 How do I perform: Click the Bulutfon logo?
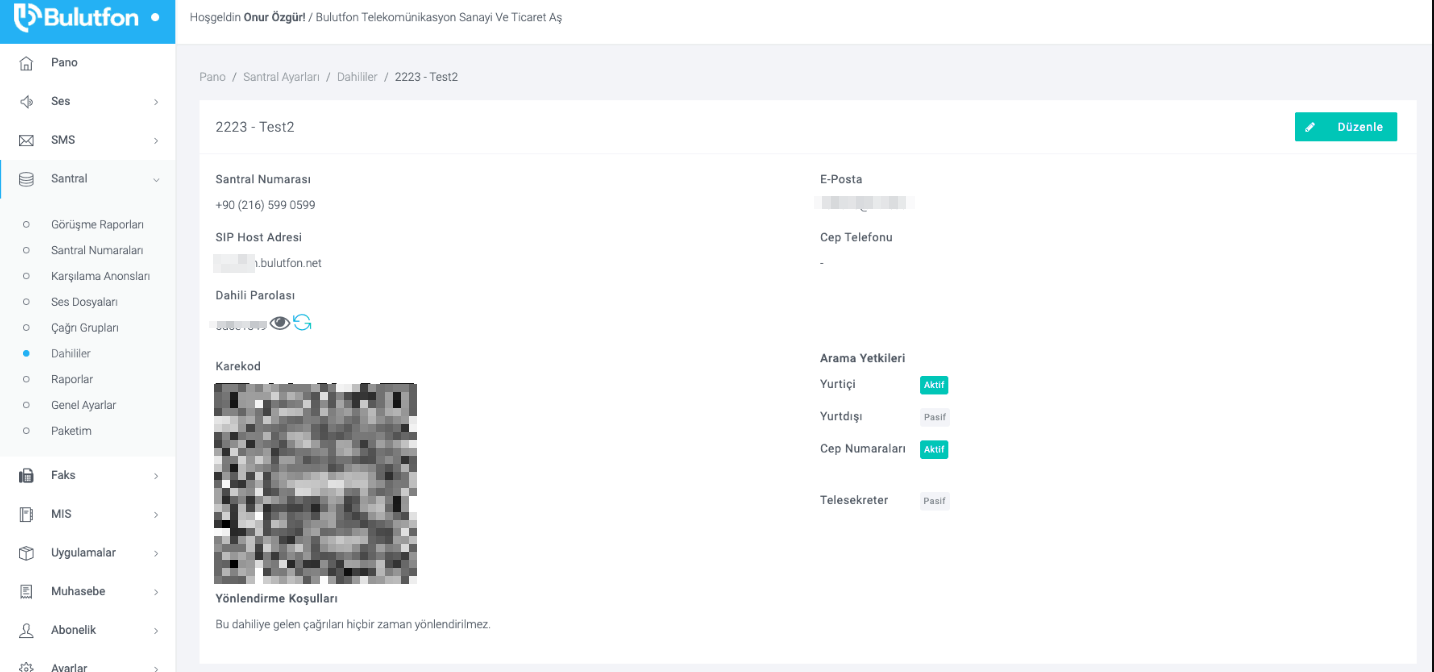point(75,17)
